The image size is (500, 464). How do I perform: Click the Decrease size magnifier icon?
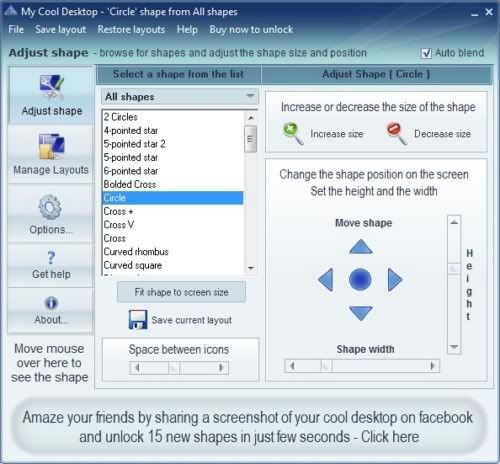(x=396, y=133)
